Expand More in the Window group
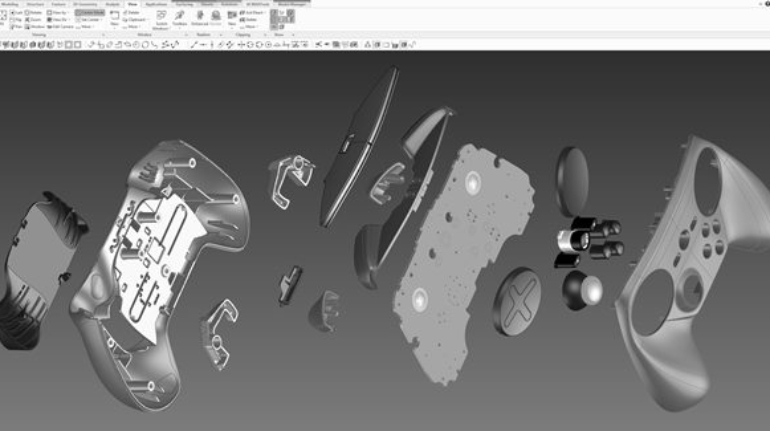The height and width of the screenshot is (431, 770). pyautogui.click(x=132, y=27)
